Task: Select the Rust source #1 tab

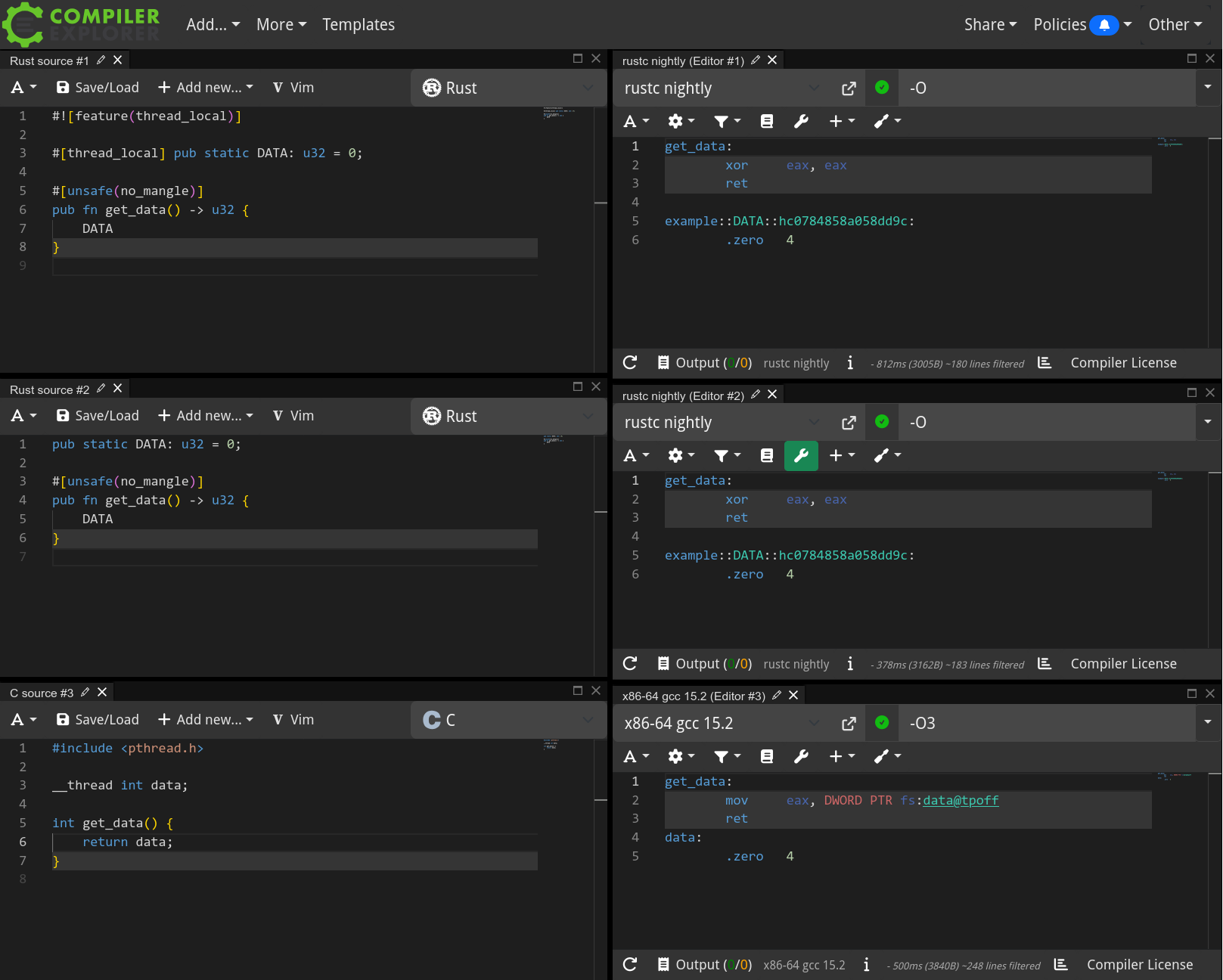Action: click(x=49, y=60)
